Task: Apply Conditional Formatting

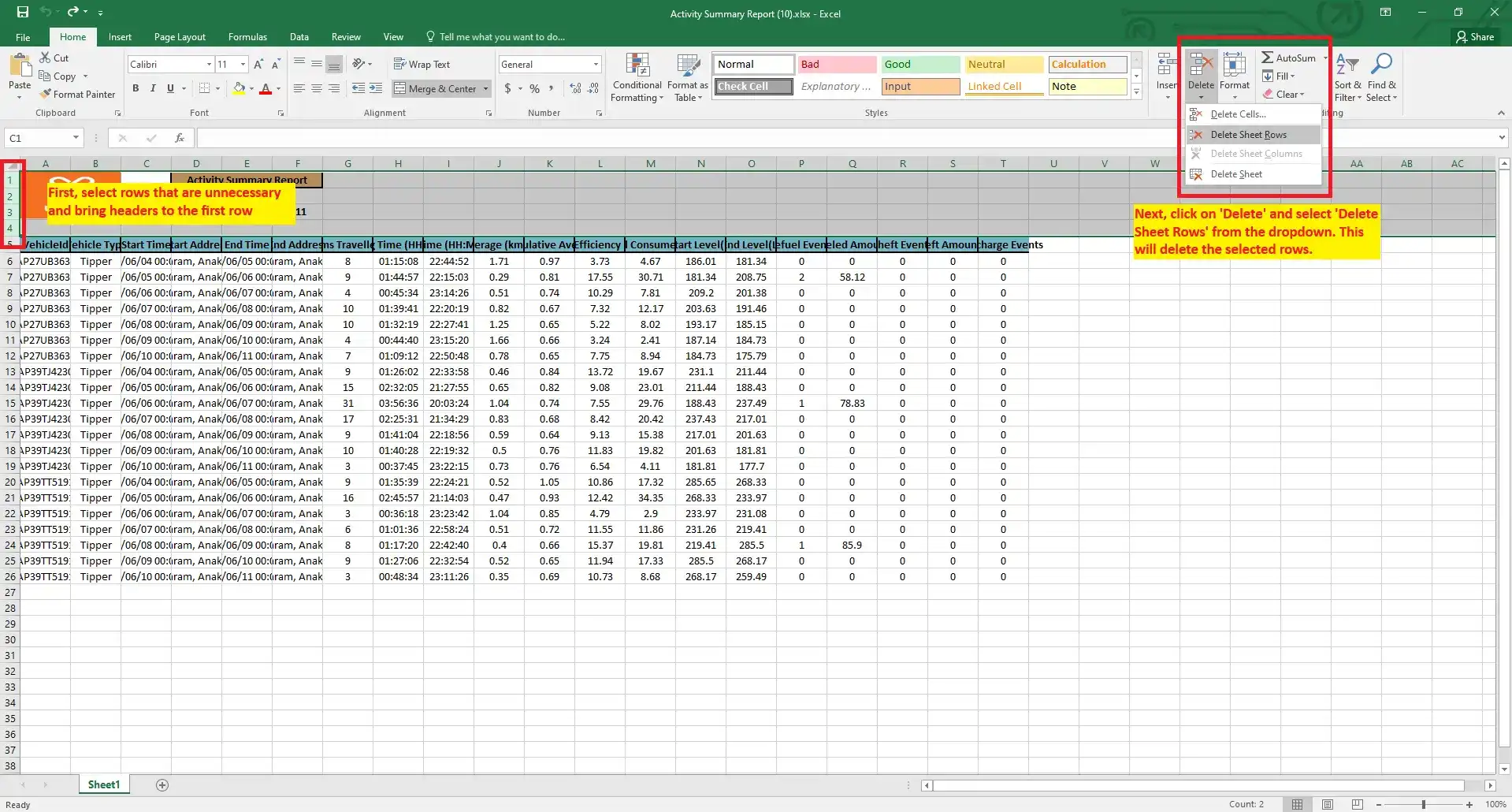Action: (x=636, y=76)
